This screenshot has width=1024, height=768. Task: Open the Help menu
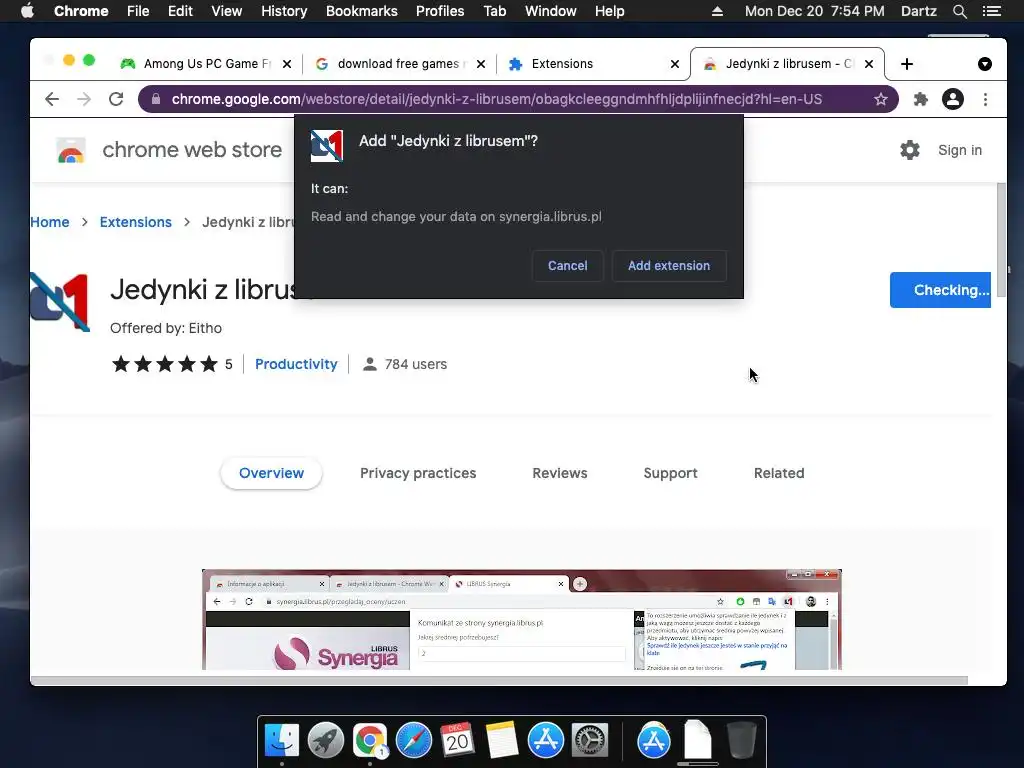point(609,11)
